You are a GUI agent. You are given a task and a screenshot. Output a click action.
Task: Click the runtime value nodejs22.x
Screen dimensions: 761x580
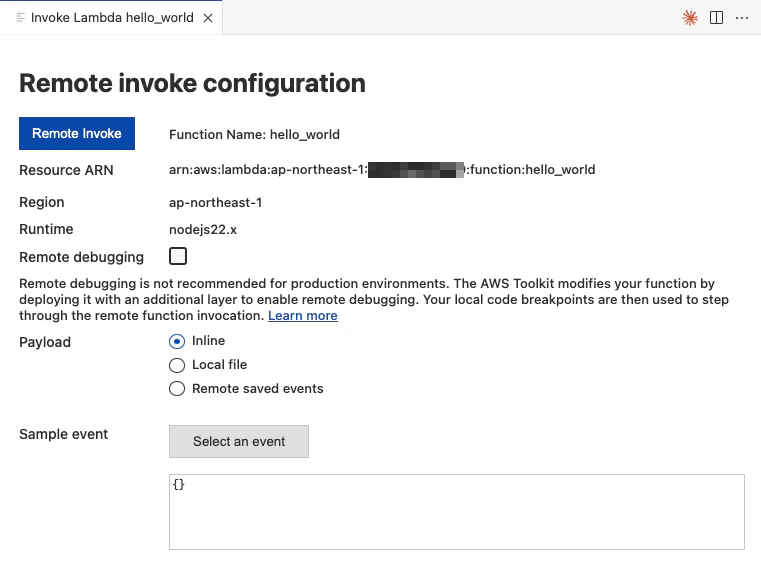point(203,230)
